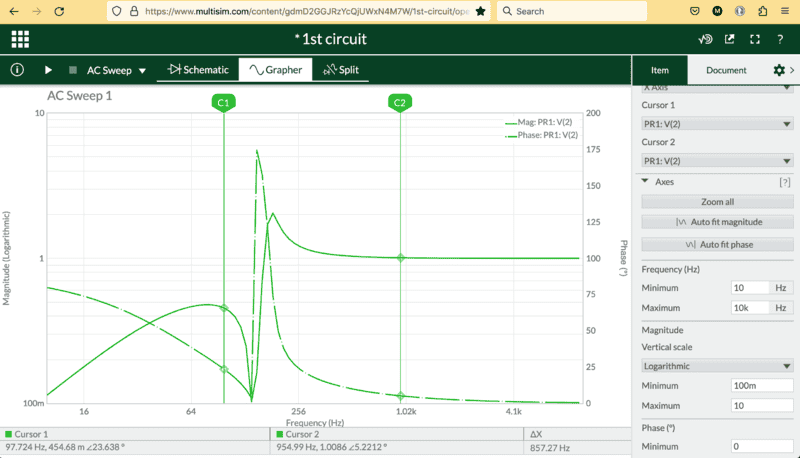Open the browser extensions puzzle icon
The width and height of the screenshot is (800, 458).
coord(762,11)
